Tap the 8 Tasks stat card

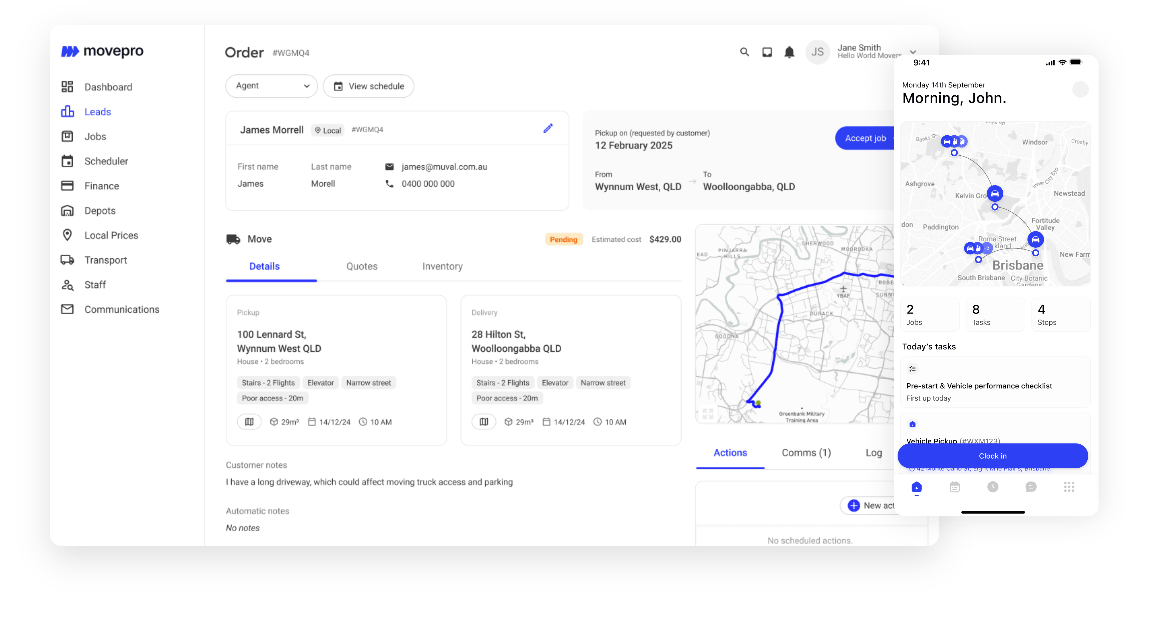[x=995, y=314]
